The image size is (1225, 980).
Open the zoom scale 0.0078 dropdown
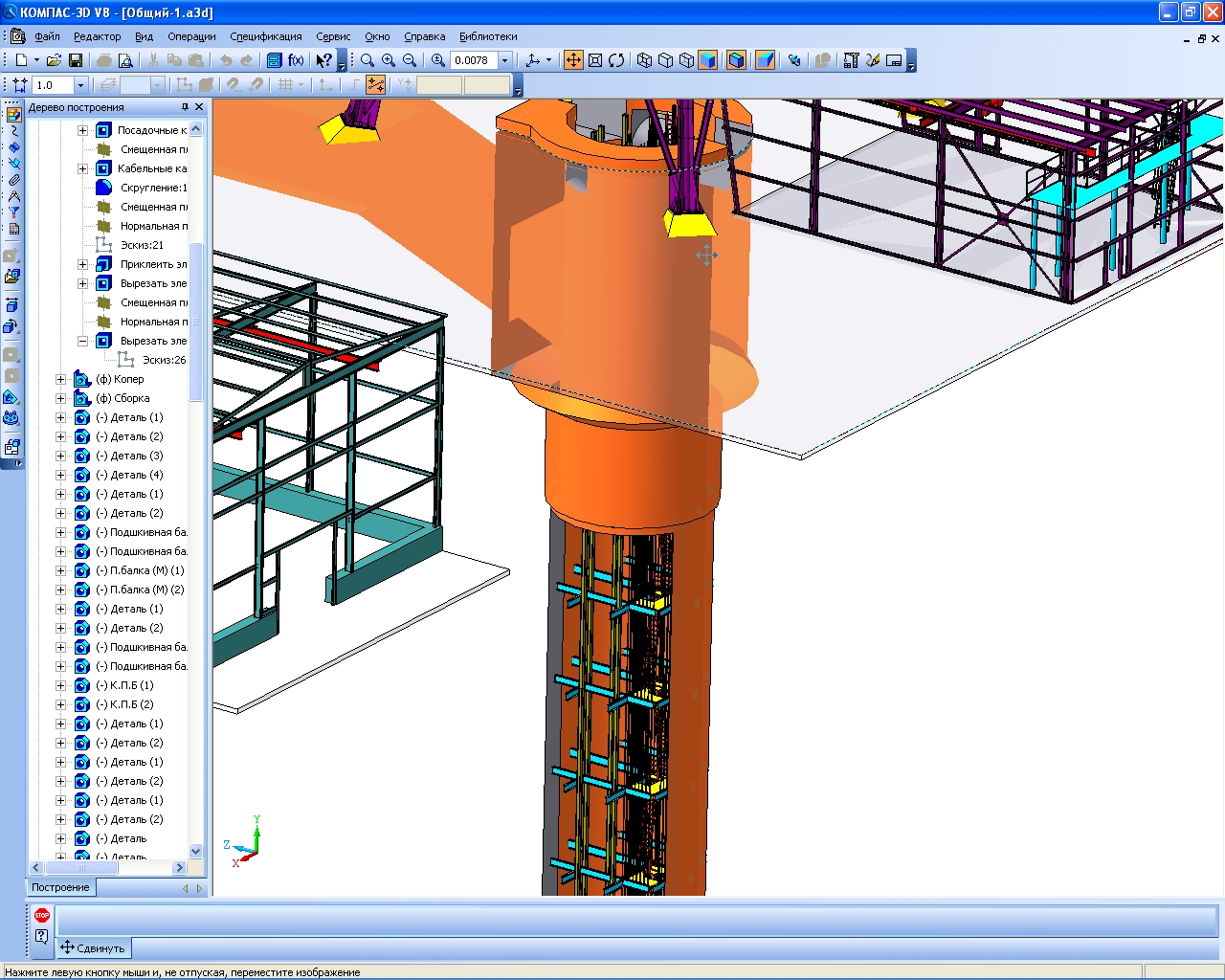pos(505,60)
